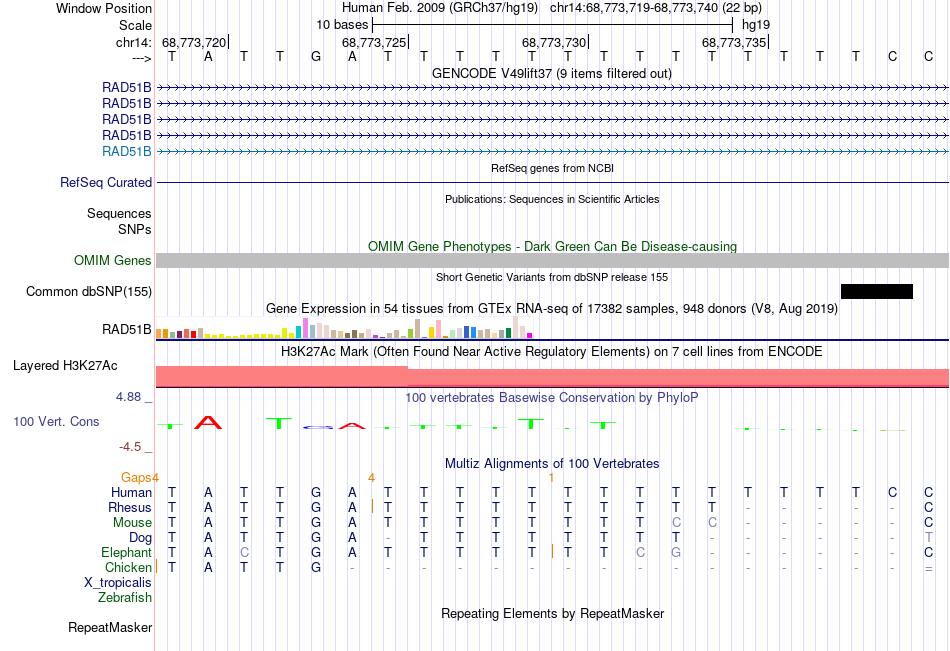Click the RepeatMasker track label
The width and height of the screenshot is (950, 651).
pyautogui.click(x=110, y=628)
